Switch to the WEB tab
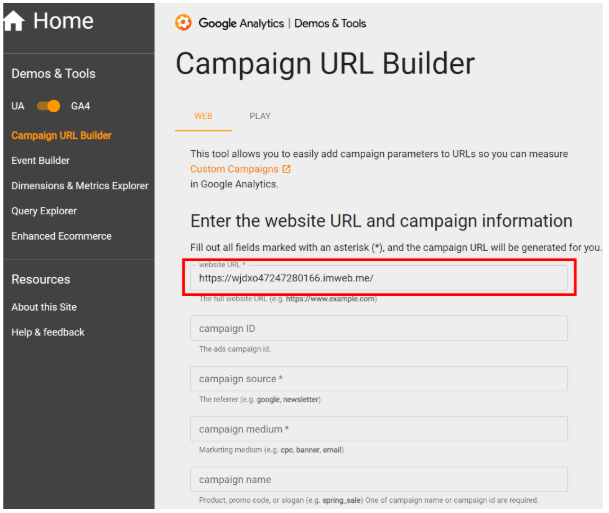This screenshot has width=609, height=513. [x=203, y=116]
